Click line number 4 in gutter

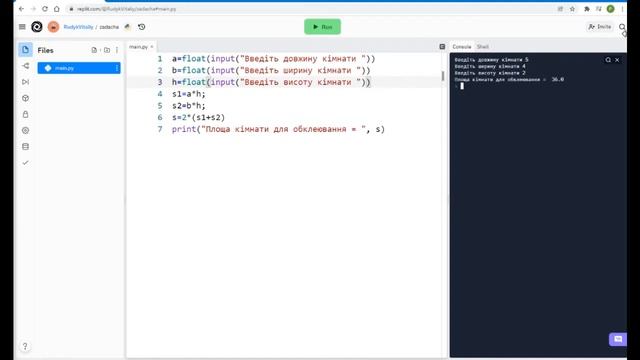pos(160,94)
